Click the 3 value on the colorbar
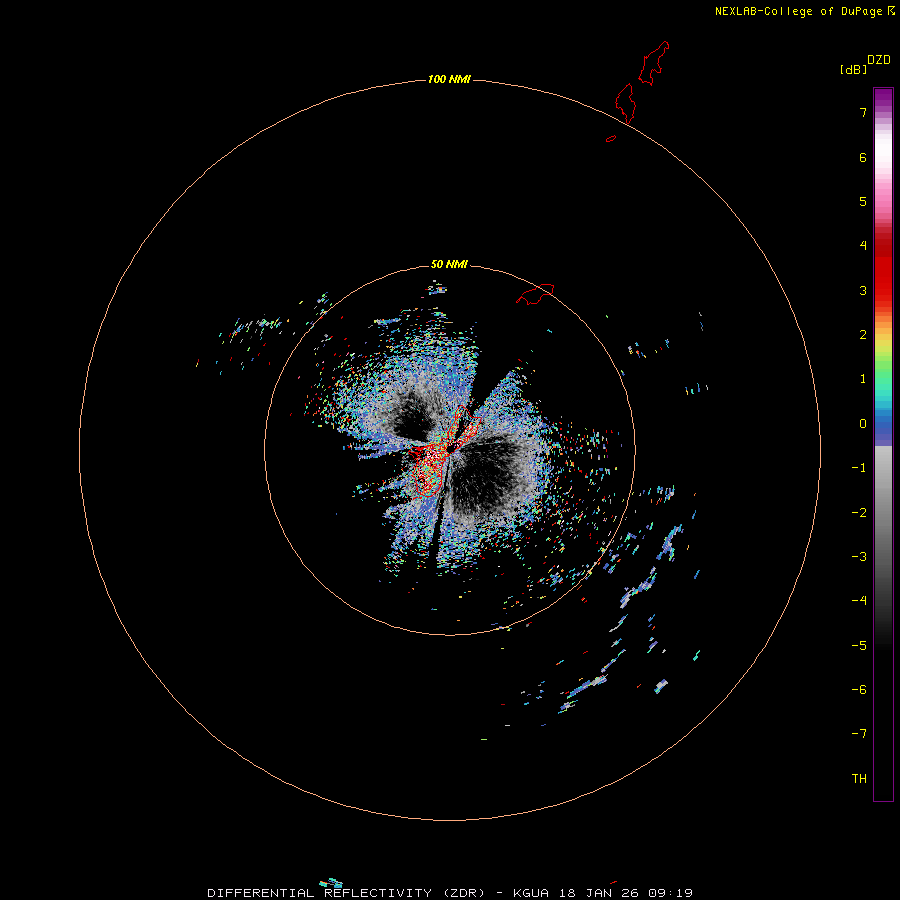This screenshot has height=900, width=900. pyautogui.click(x=863, y=290)
